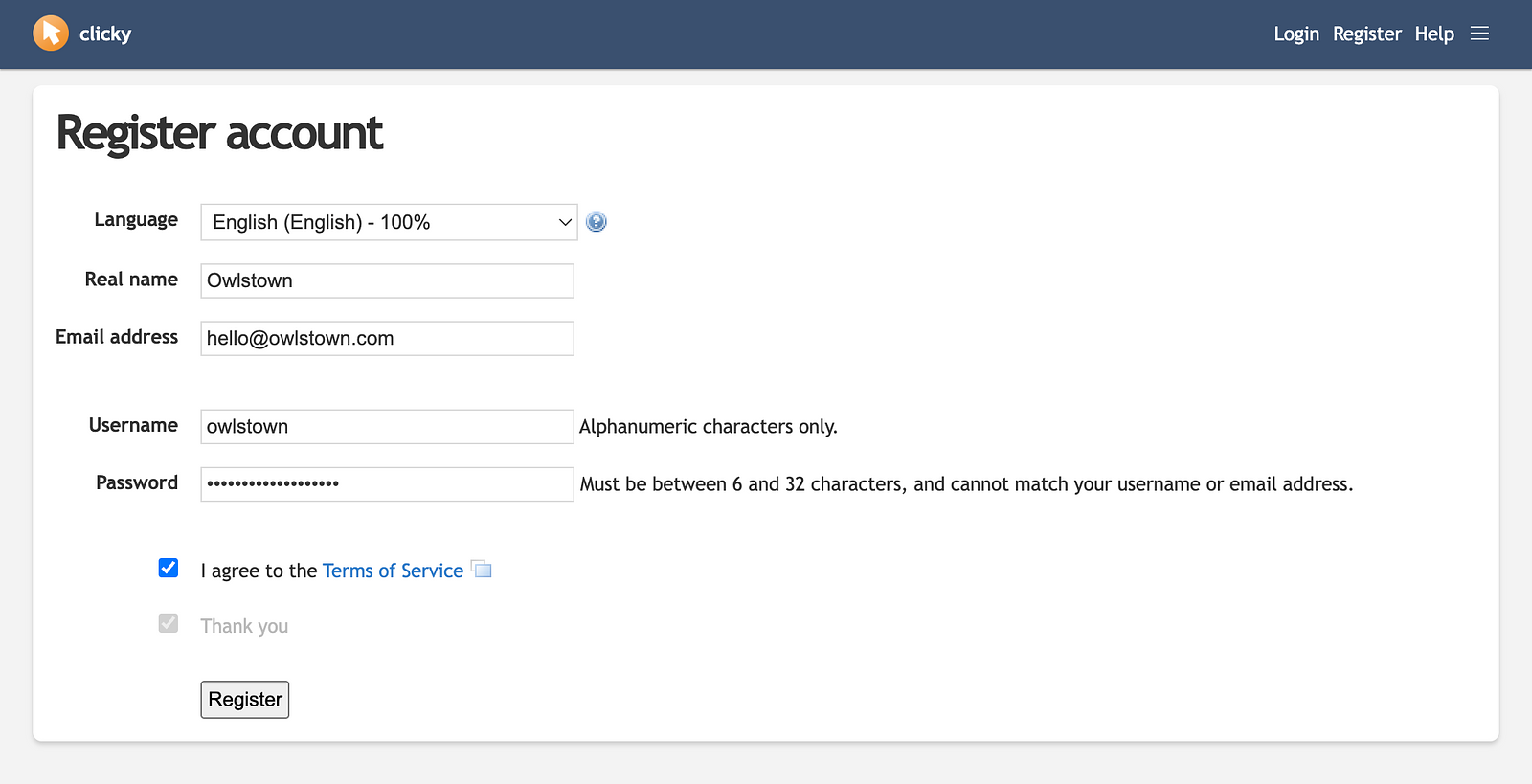Click the greyed-out Thank you checkbox

[169, 623]
